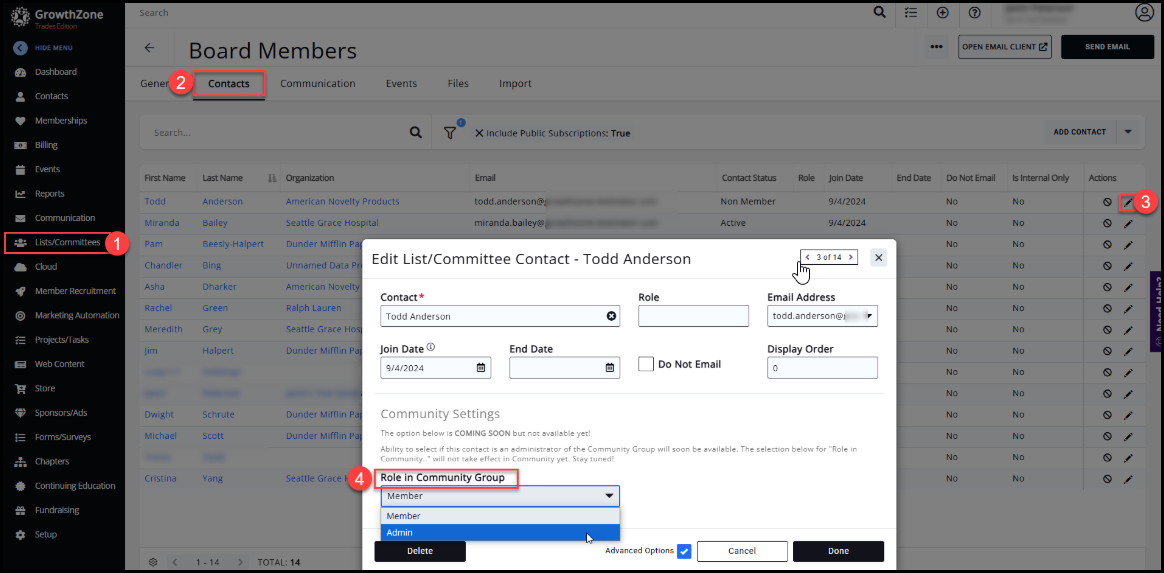This screenshot has height=573, width=1164.
Task: Click the help question mark icon
Action: point(975,13)
